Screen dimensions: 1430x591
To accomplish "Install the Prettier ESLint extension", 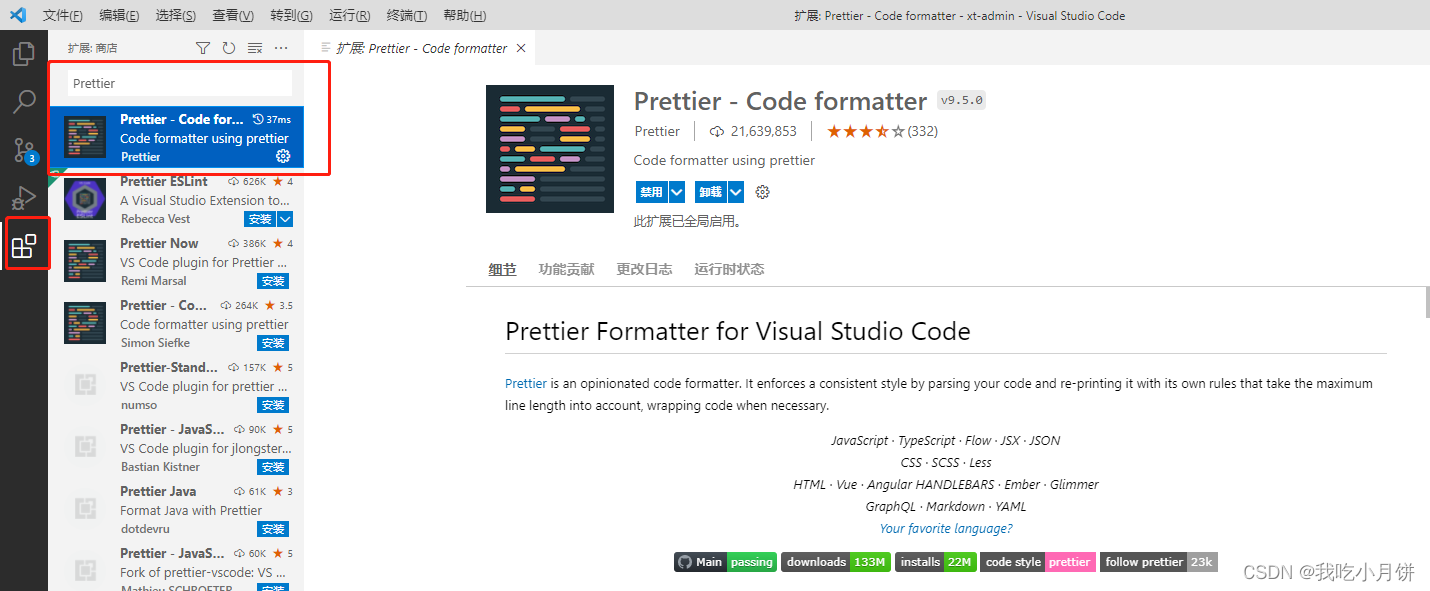I will [x=260, y=219].
